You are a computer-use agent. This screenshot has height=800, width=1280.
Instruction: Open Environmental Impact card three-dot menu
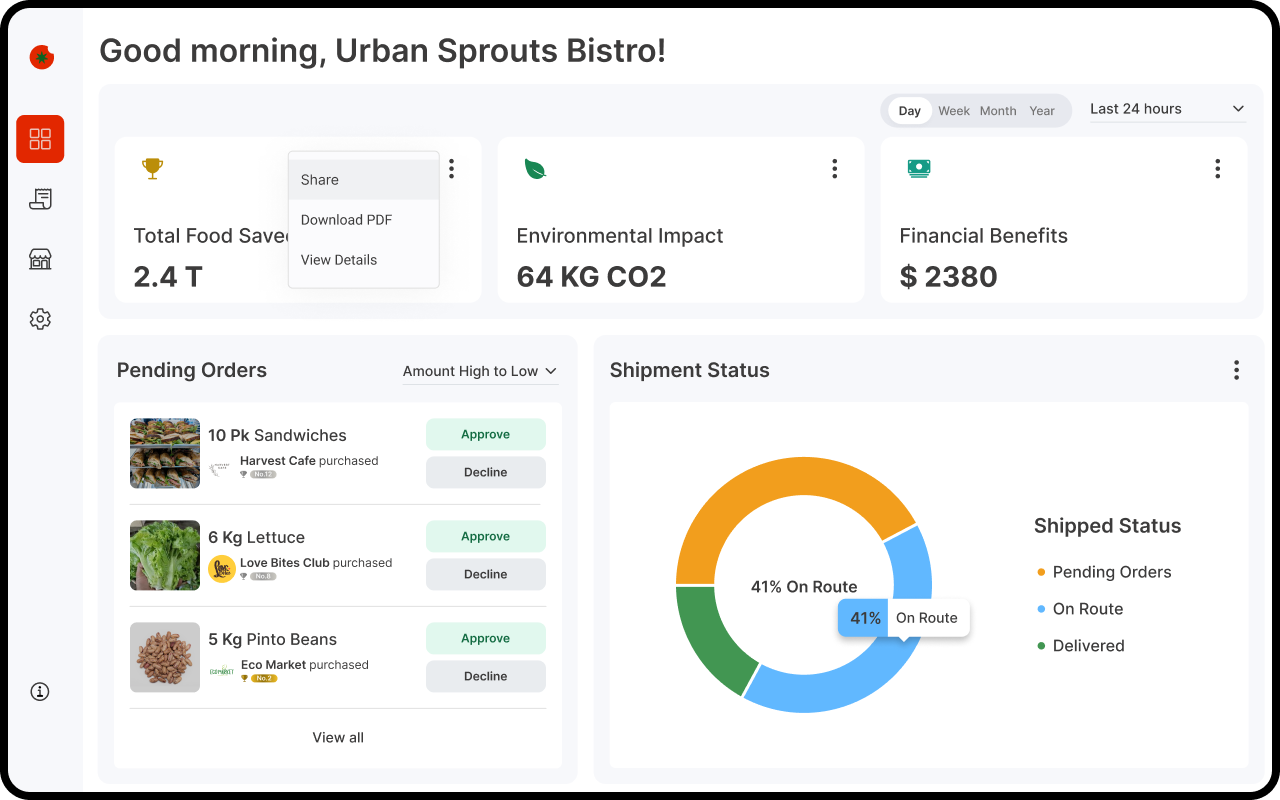pyautogui.click(x=834, y=169)
